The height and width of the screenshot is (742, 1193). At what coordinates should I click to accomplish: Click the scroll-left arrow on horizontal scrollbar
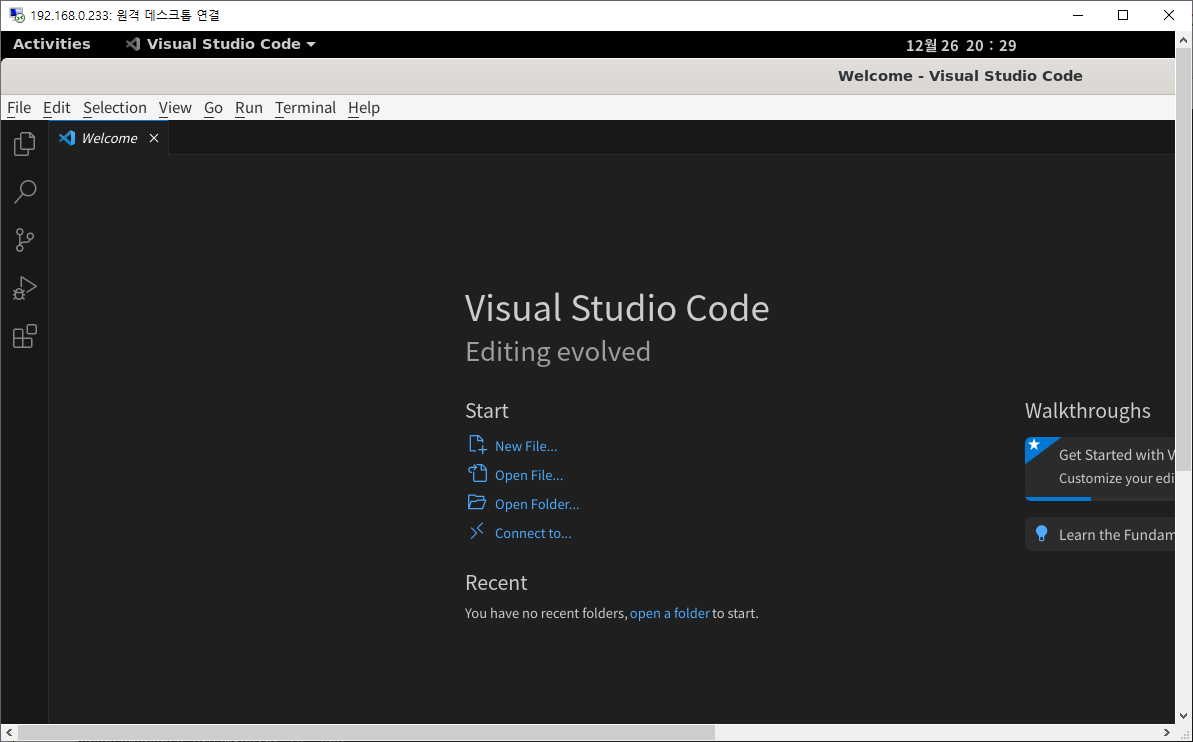(8, 733)
